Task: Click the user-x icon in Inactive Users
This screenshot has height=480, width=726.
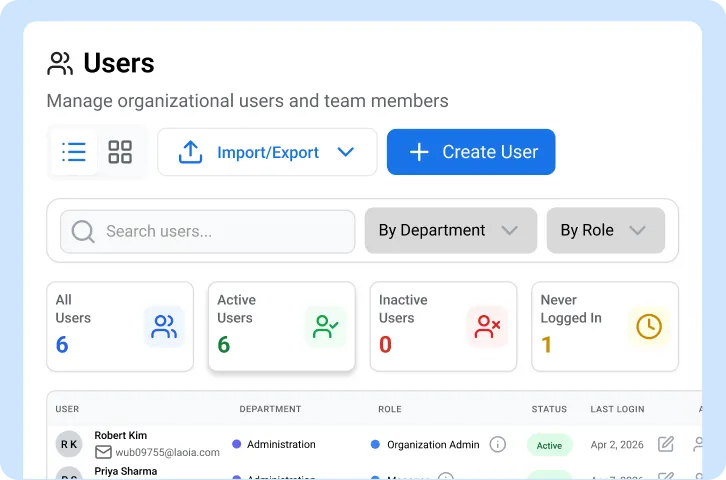Action: tap(487, 326)
